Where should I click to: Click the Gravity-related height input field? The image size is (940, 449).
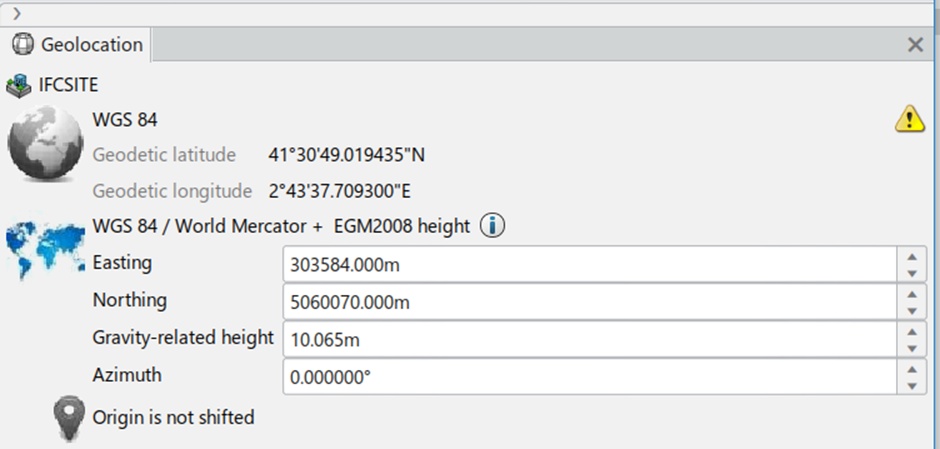(x=590, y=340)
